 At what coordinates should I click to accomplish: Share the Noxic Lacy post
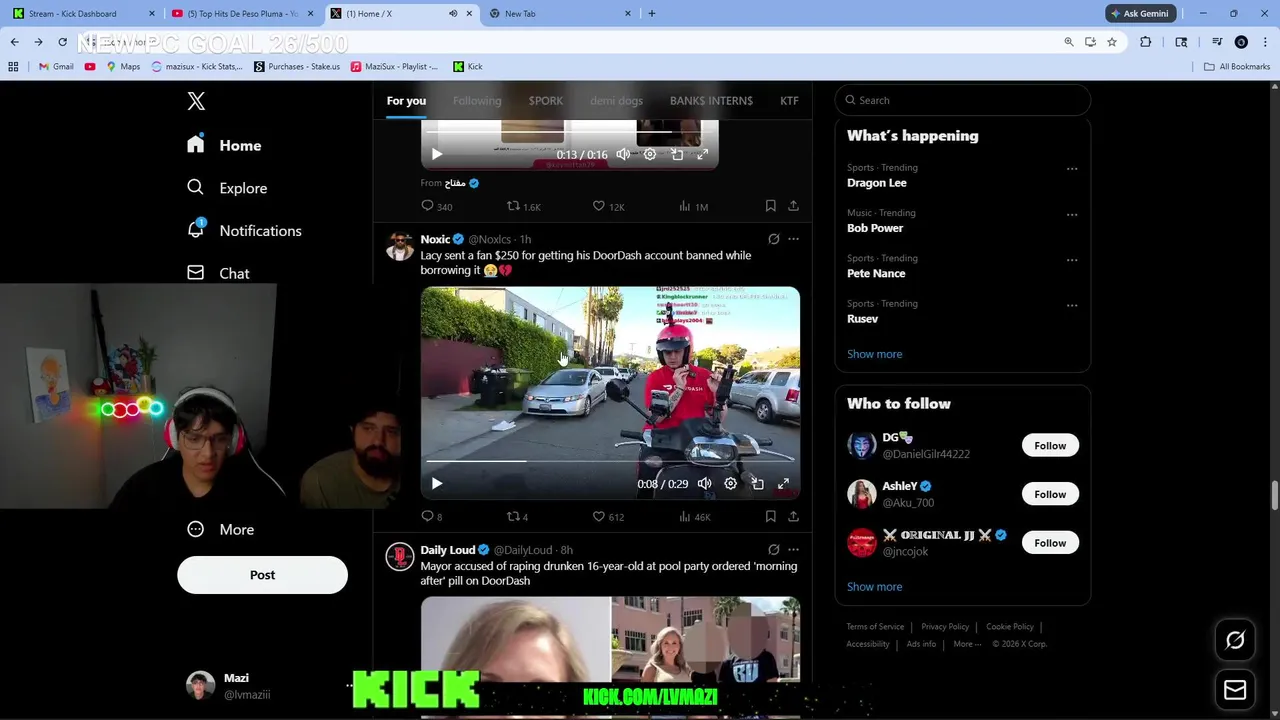point(793,516)
